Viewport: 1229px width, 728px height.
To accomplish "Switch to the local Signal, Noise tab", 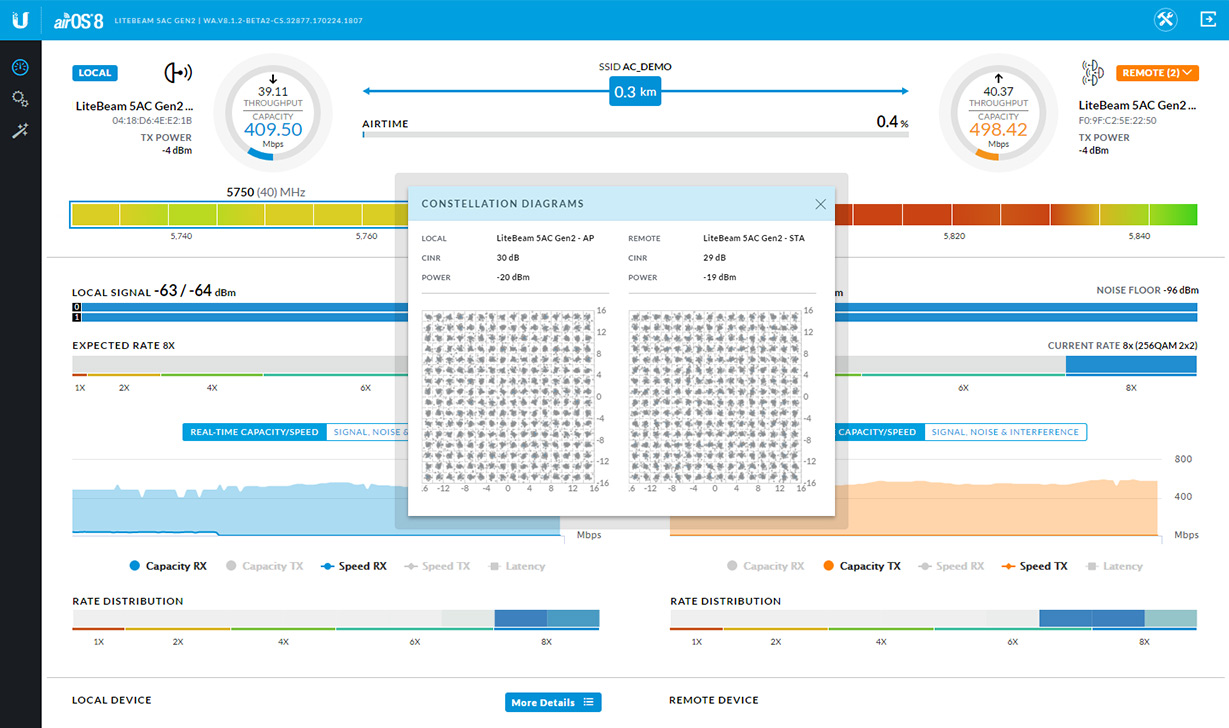I will [366, 432].
